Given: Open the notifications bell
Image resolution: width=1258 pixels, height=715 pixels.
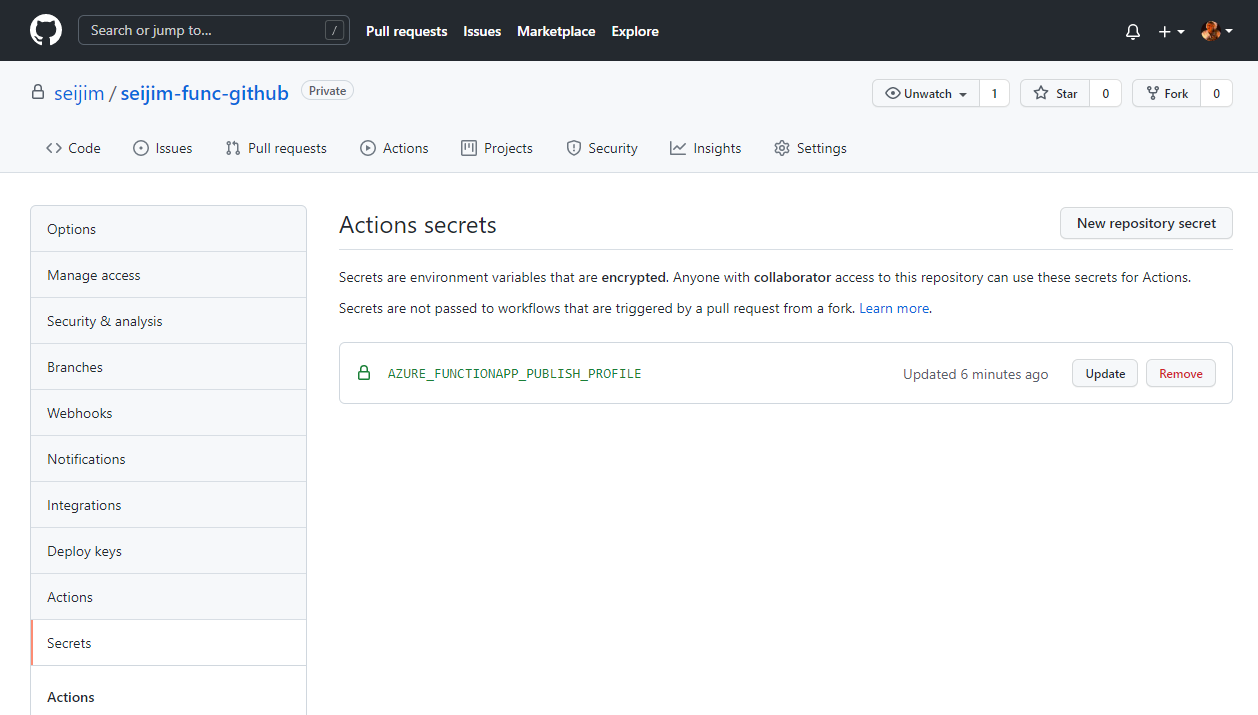Looking at the screenshot, I should click(1132, 31).
